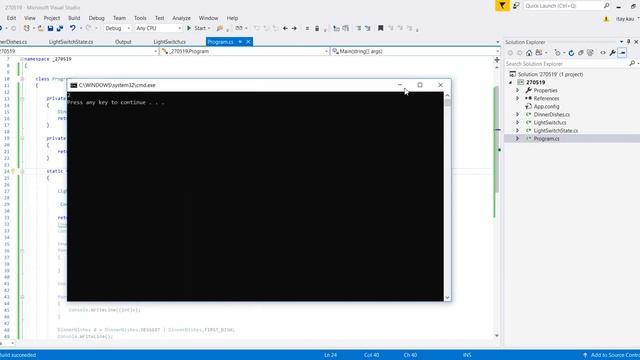Click the account warning triangle icon
The image size is (640, 360).
pos(606,19)
